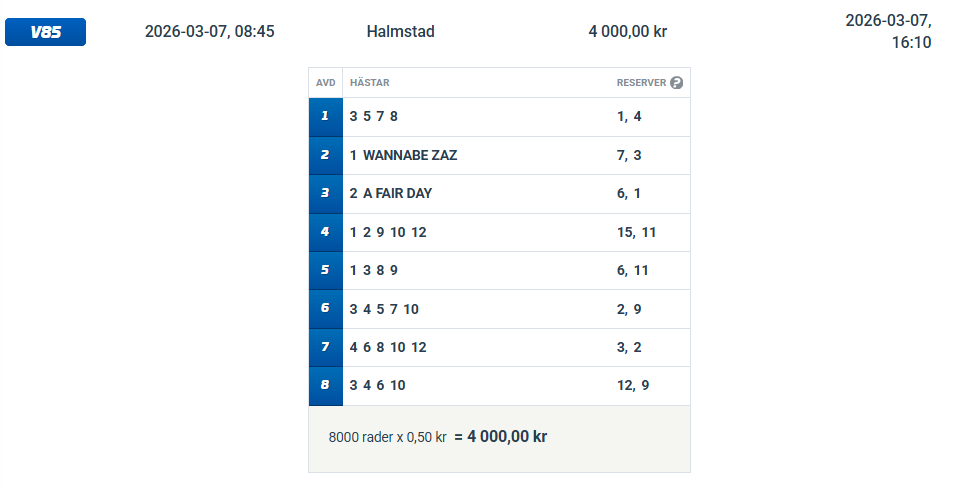The height and width of the screenshot is (486, 967).
Task: Click the RESERVER column header
Action: click(x=641, y=83)
